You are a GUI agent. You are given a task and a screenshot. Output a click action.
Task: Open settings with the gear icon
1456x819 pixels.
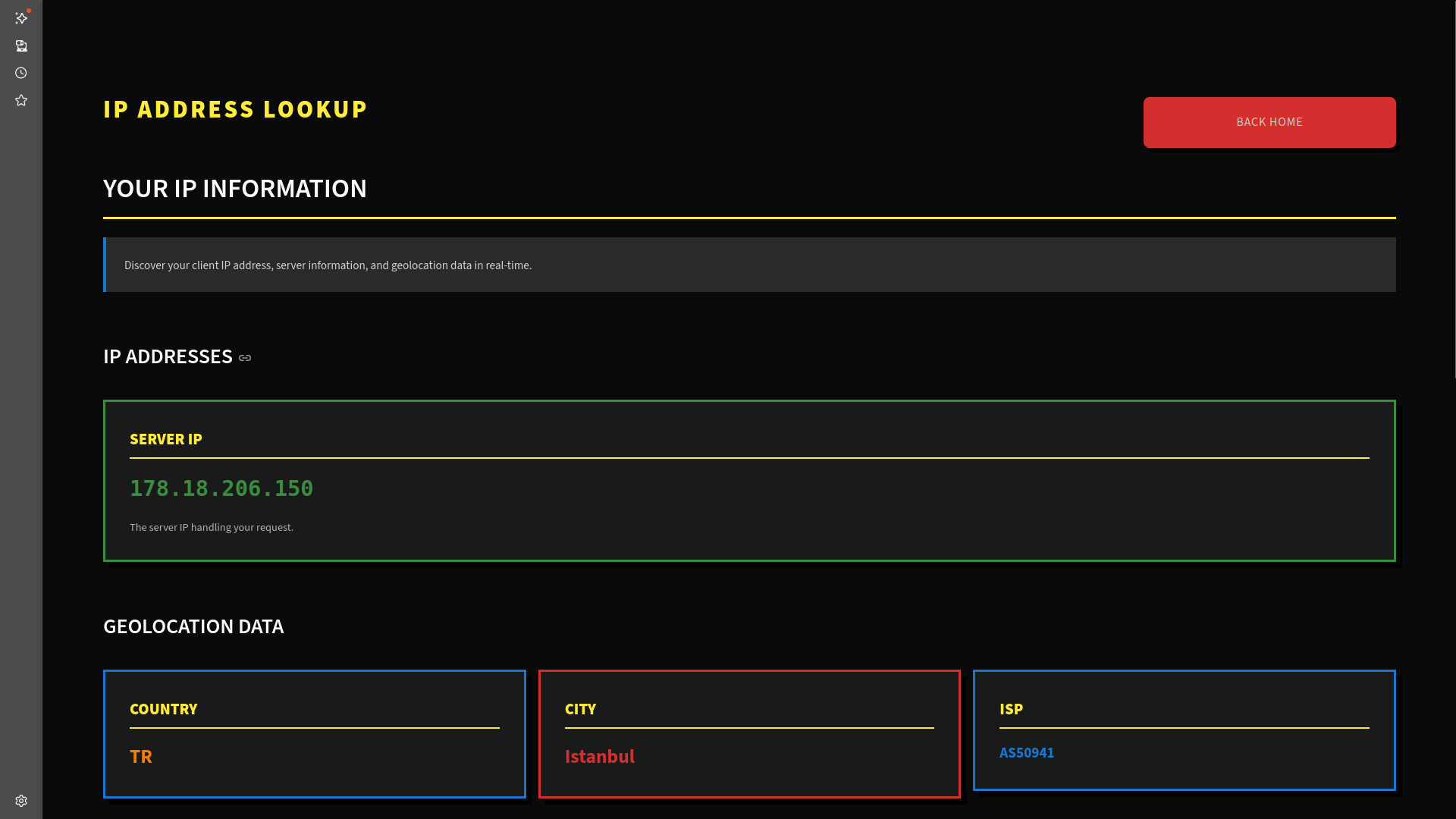tap(21, 800)
